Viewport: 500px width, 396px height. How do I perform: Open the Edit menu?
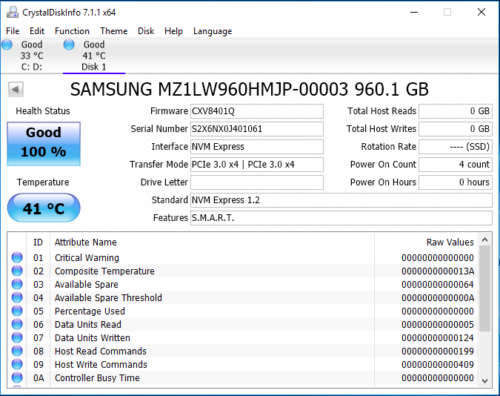(x=37, y=31)
